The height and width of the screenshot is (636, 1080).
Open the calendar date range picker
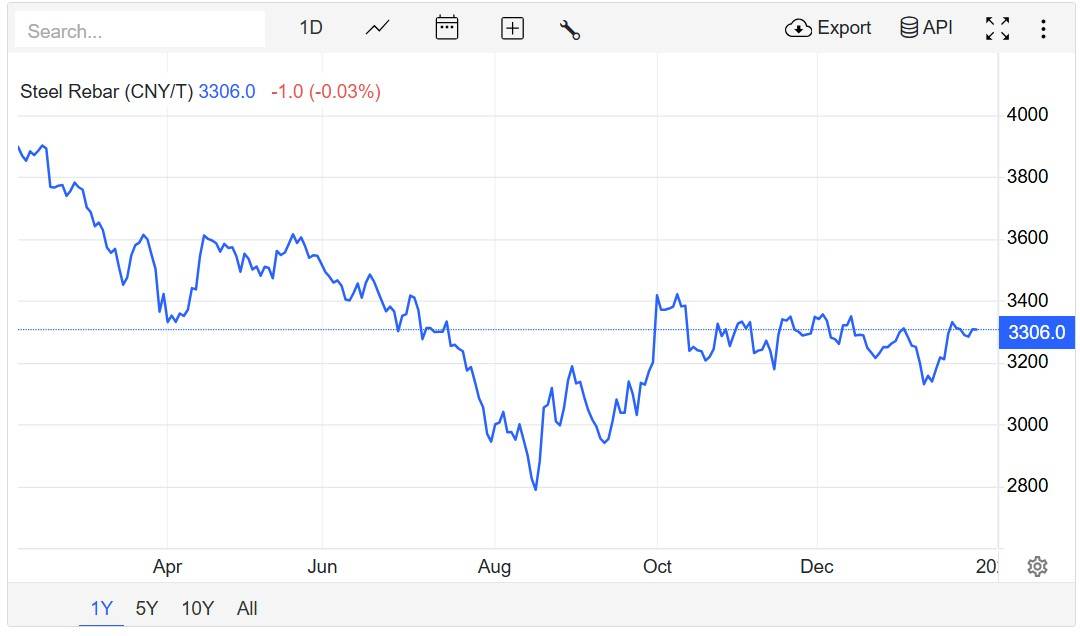(447, 28)
